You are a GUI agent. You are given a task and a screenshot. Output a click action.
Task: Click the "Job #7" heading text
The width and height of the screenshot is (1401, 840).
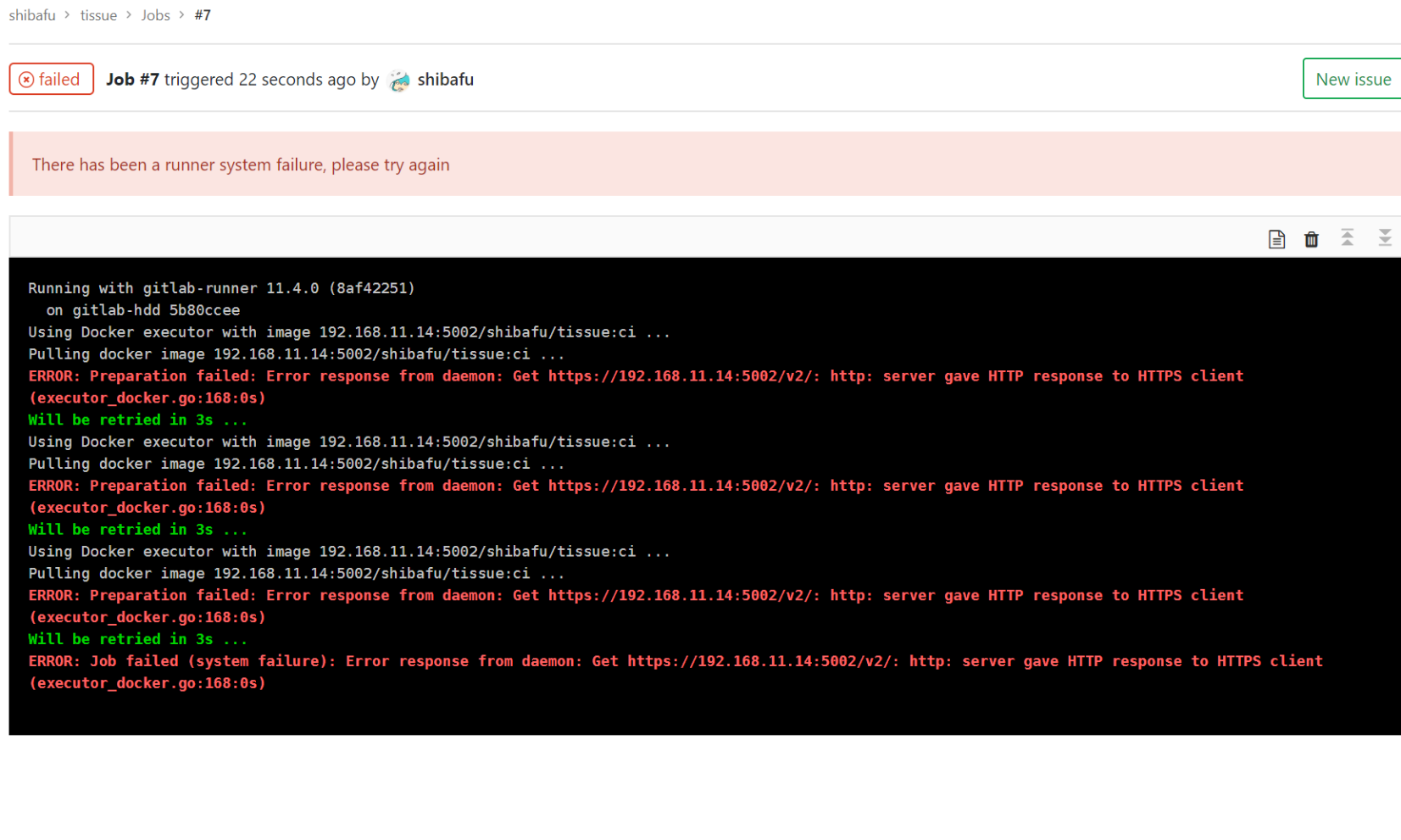click(x=132, y=80)
